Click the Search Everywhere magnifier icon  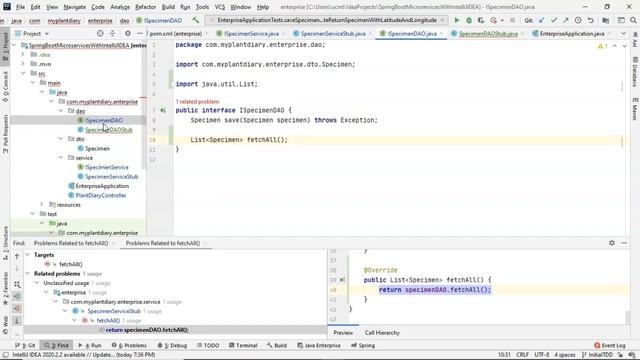pos(633,20)
